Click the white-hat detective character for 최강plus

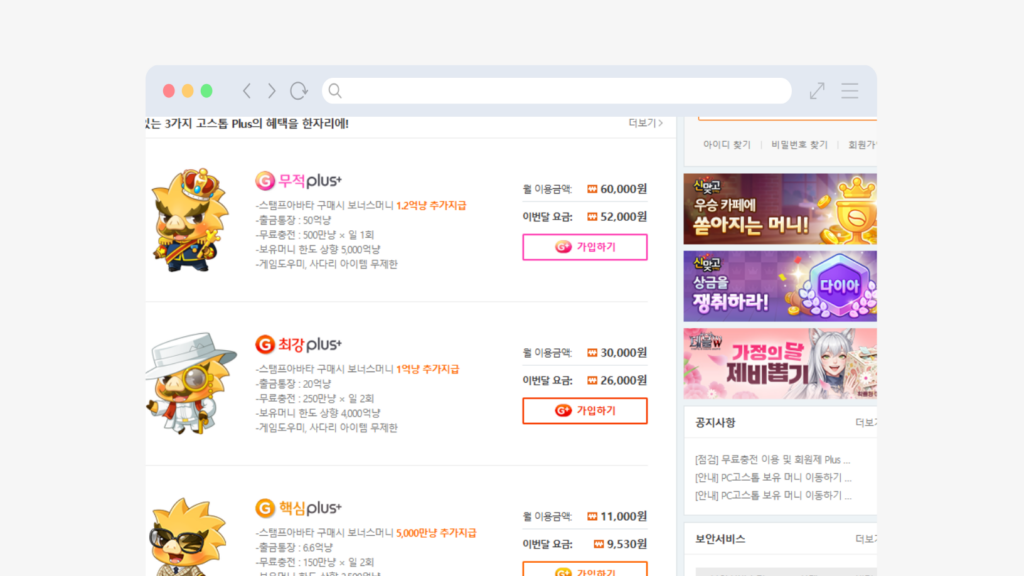[x=191, y=383]
